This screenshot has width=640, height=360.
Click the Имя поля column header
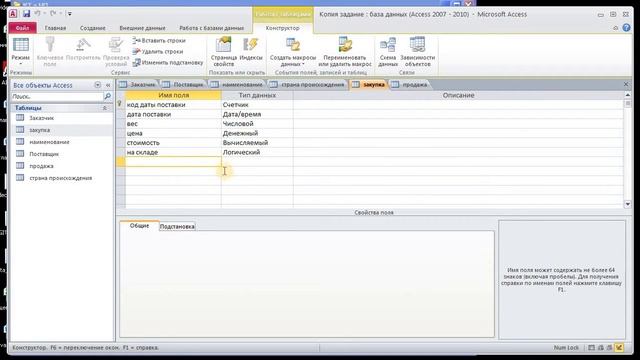[x=173, y=95]
